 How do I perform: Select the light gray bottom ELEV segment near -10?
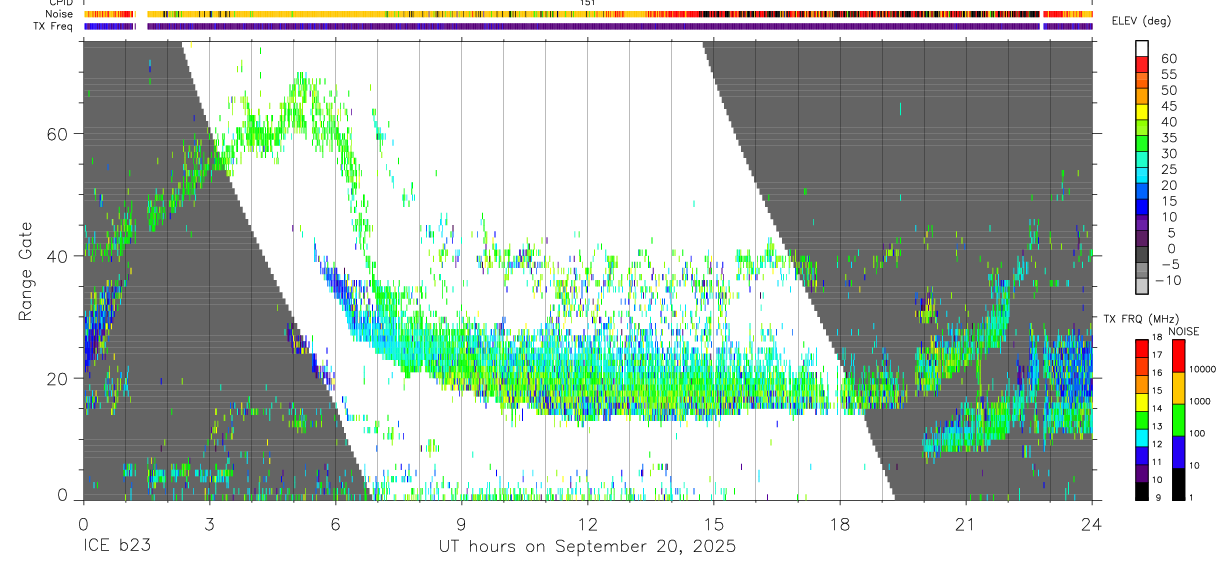tap(1142, 288)
